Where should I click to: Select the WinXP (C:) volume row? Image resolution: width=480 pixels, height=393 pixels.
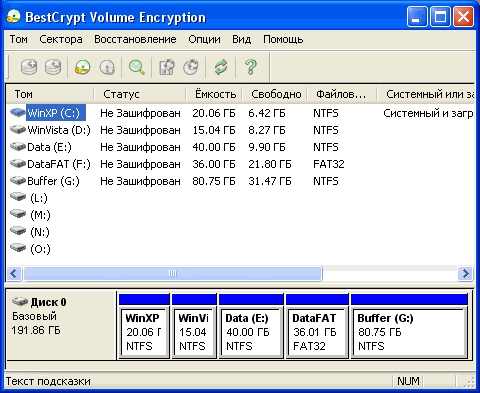[240, 113]
